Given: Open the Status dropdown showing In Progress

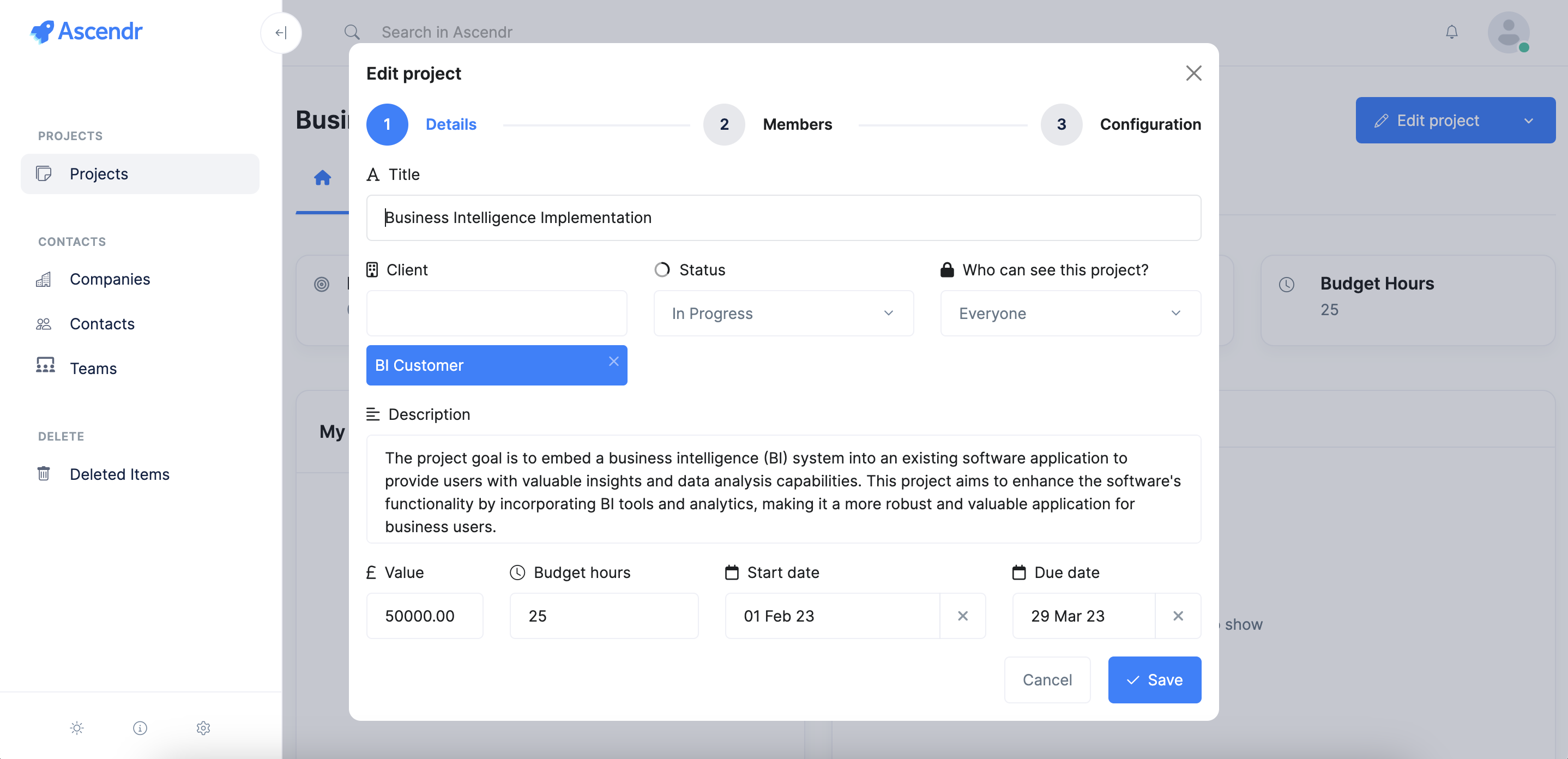Looking at the screenshot, I should point(783,314).
